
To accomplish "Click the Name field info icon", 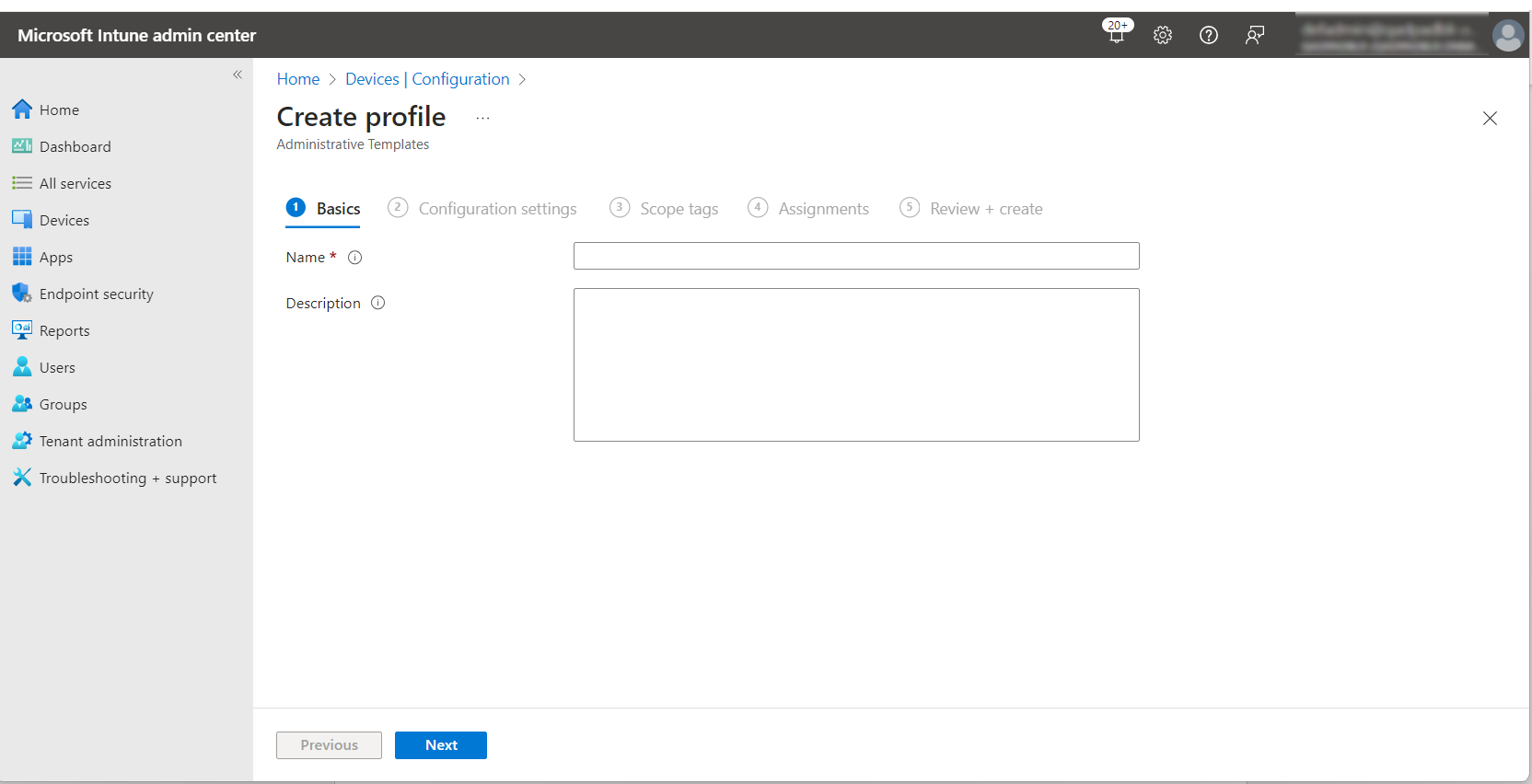I will point(354,258).
